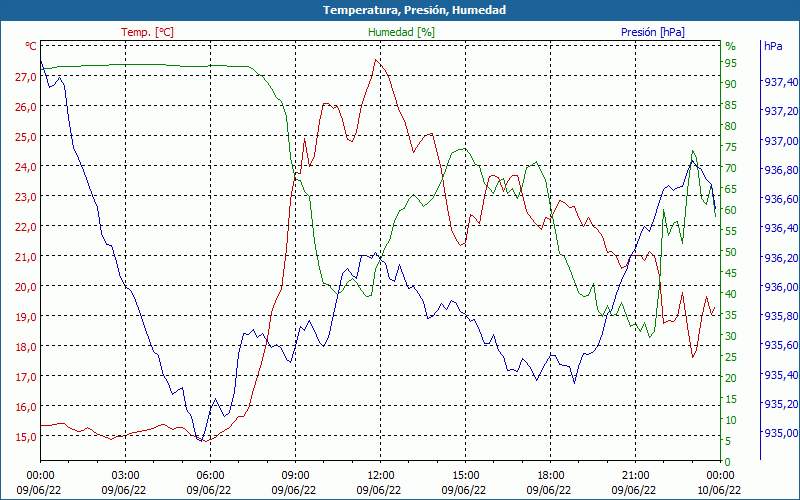Click the 03:00 time axis label
This screenshot has width=800, height=500.
click(x=125, y=476)
